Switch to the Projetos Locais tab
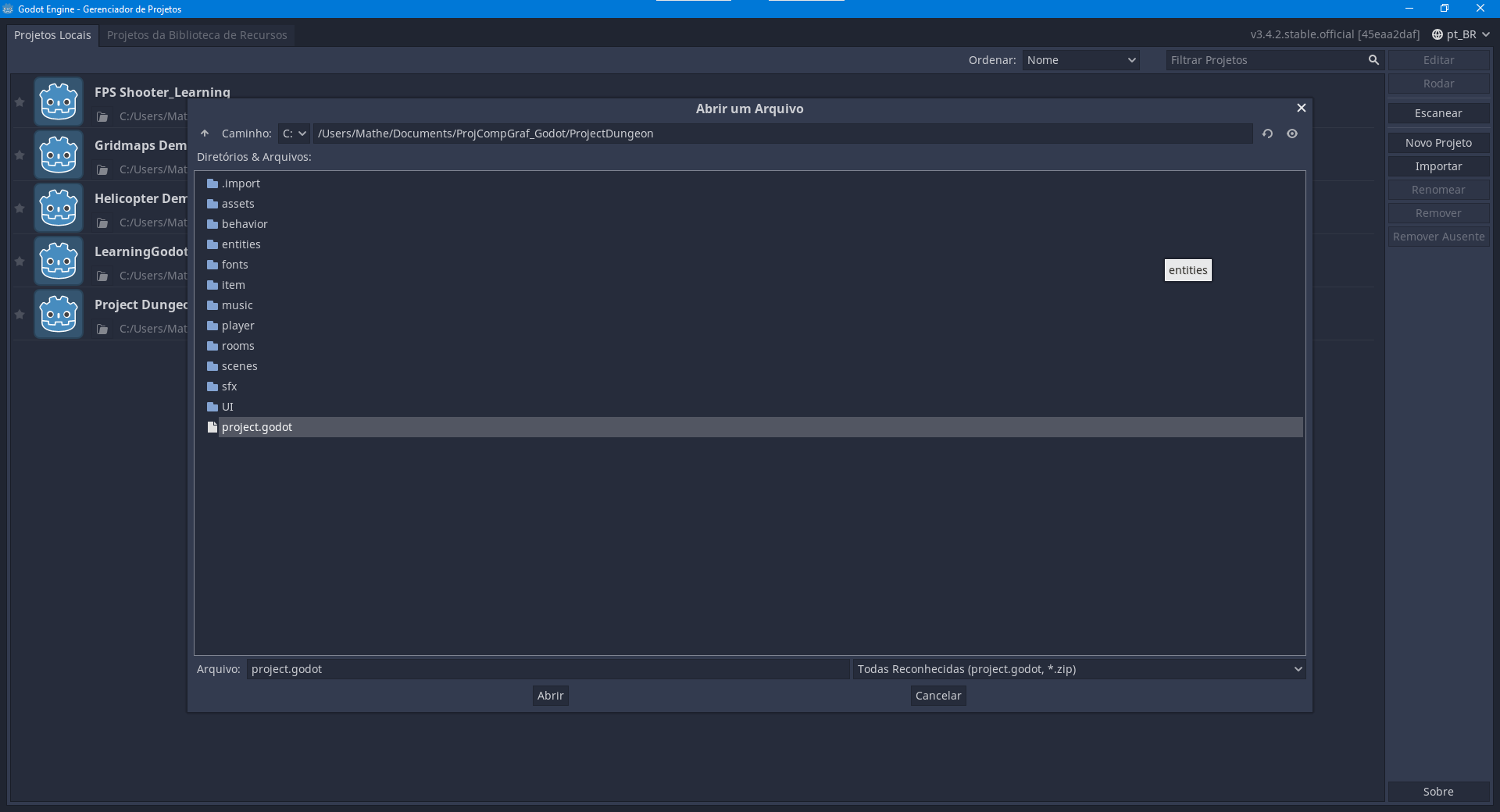This screenshot has height=812, width=1500. (52, 35)
